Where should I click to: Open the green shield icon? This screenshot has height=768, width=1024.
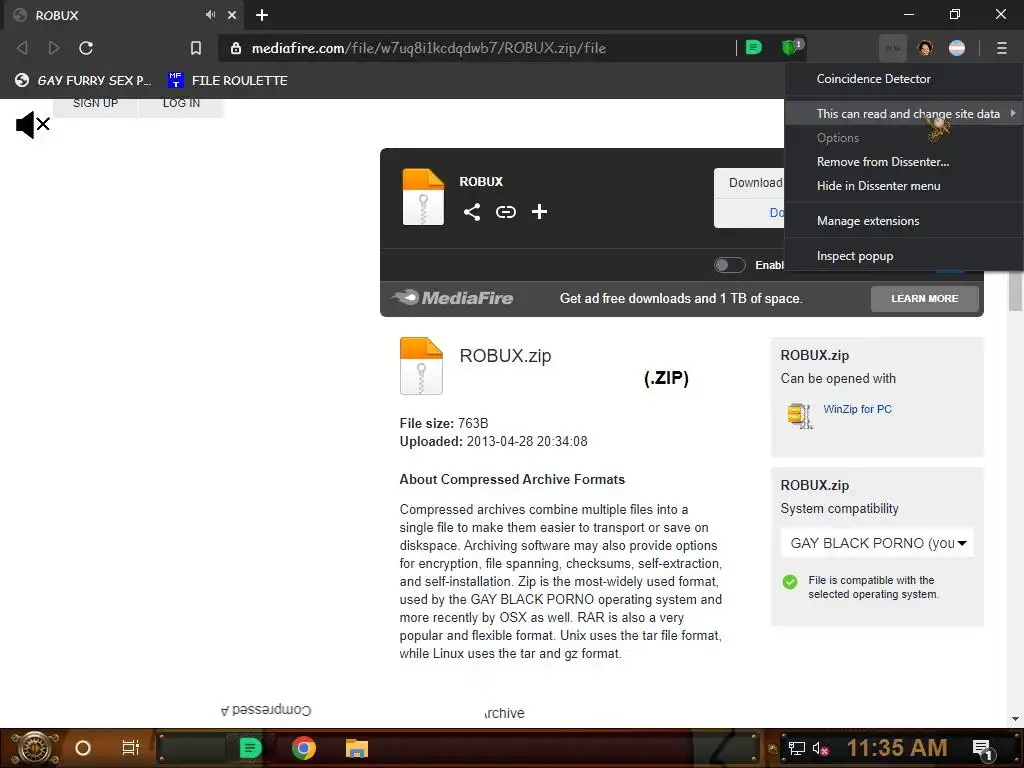(x=791, y=47)
